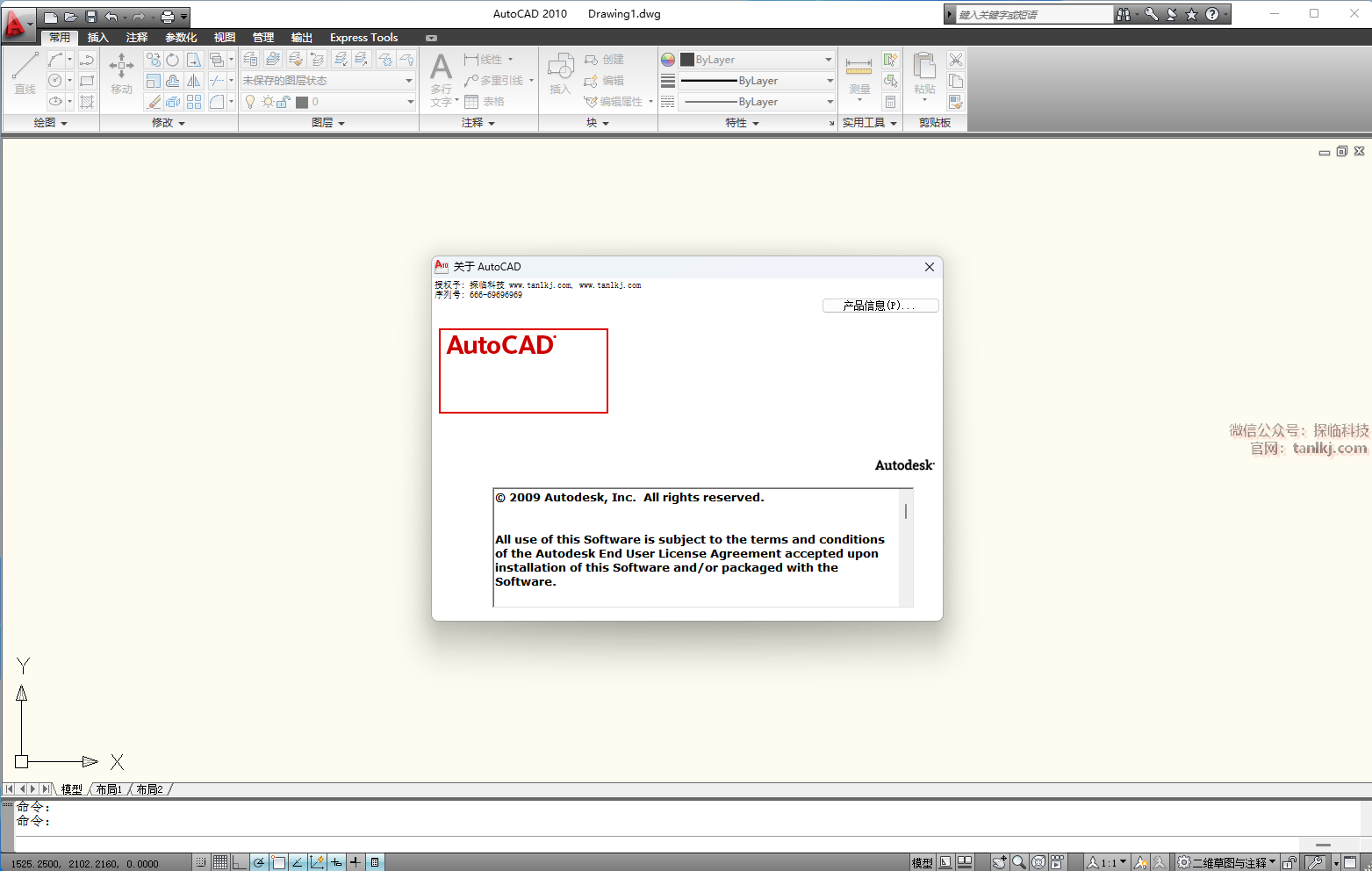Image resolution: width=1372 pixels, height=871 pixels.
Task: Expand the 绘图 (Draw) panel
Action: [50, 123]
